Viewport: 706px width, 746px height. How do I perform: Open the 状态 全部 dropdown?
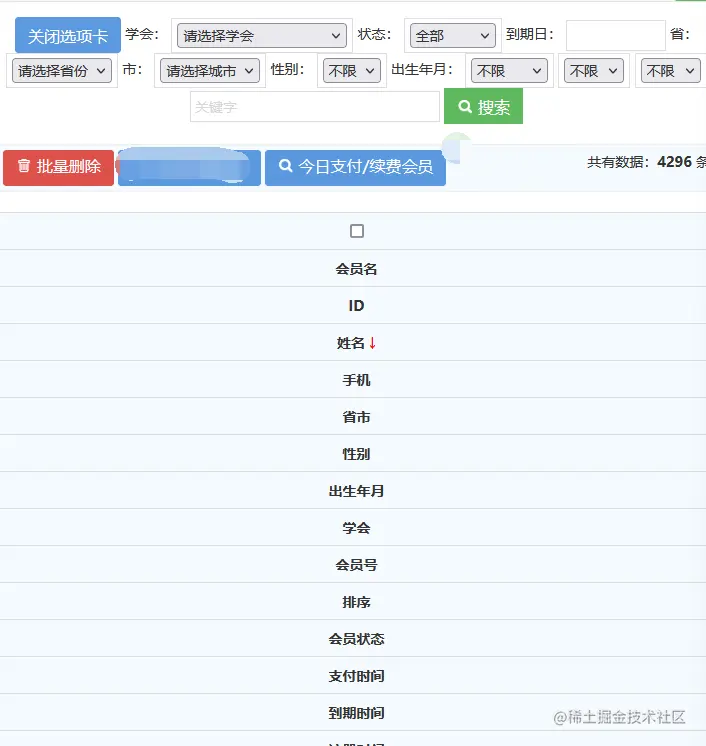452,36
